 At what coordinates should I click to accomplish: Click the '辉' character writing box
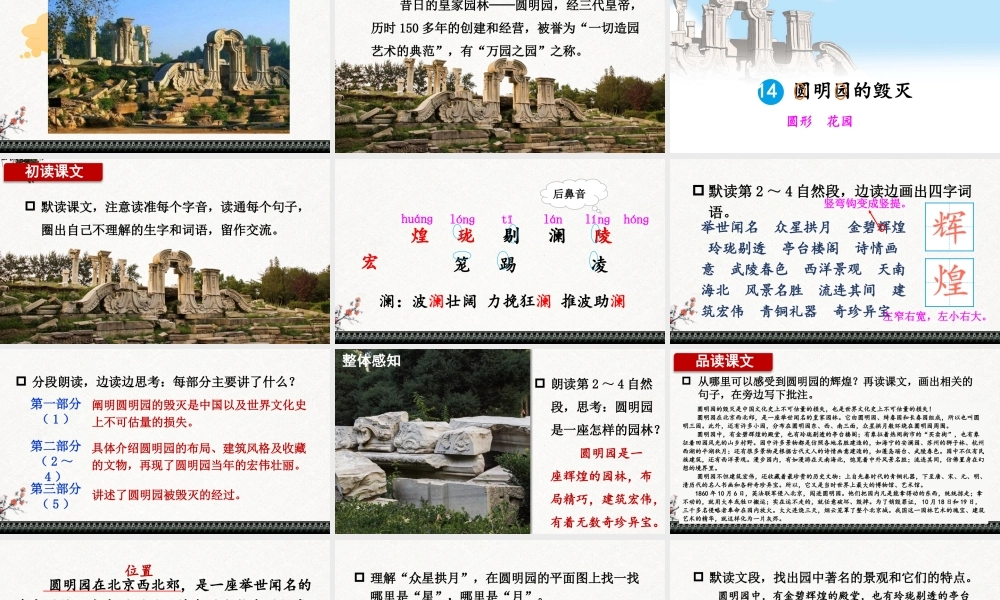click(950, 227)
